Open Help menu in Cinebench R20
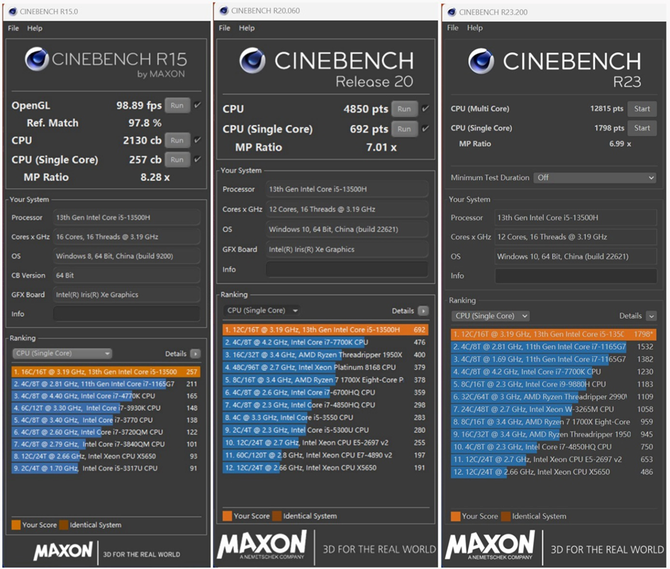This screenshot has width=670, height=569. [247, 28]
